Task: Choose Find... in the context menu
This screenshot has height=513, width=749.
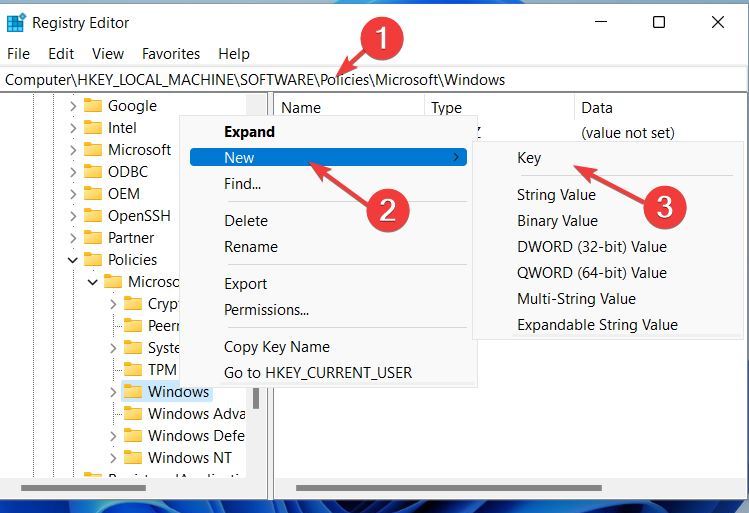Action: pyautogui.click(x=328, y=183)
